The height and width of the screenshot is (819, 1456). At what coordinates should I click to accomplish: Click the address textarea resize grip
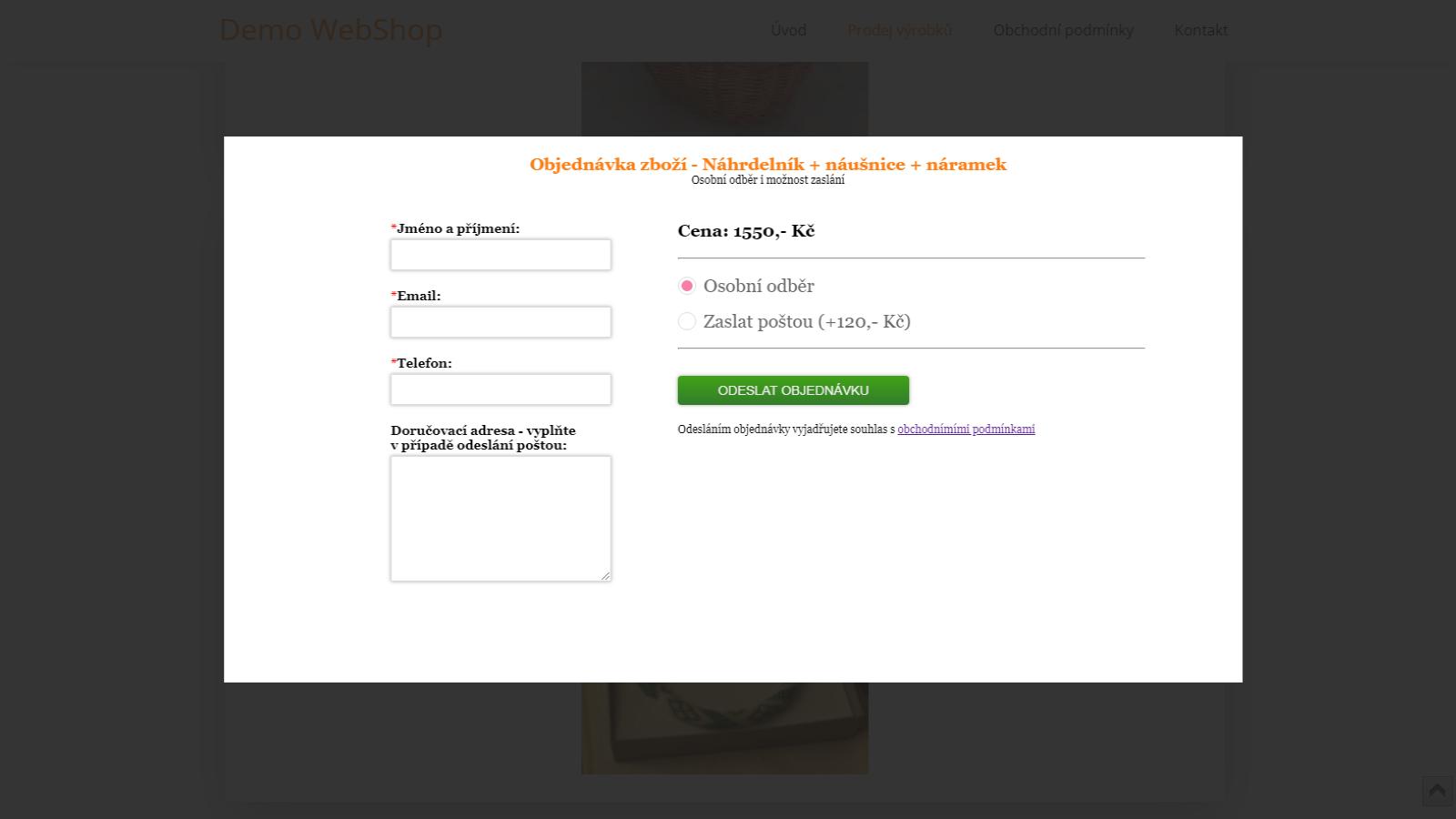605,575
